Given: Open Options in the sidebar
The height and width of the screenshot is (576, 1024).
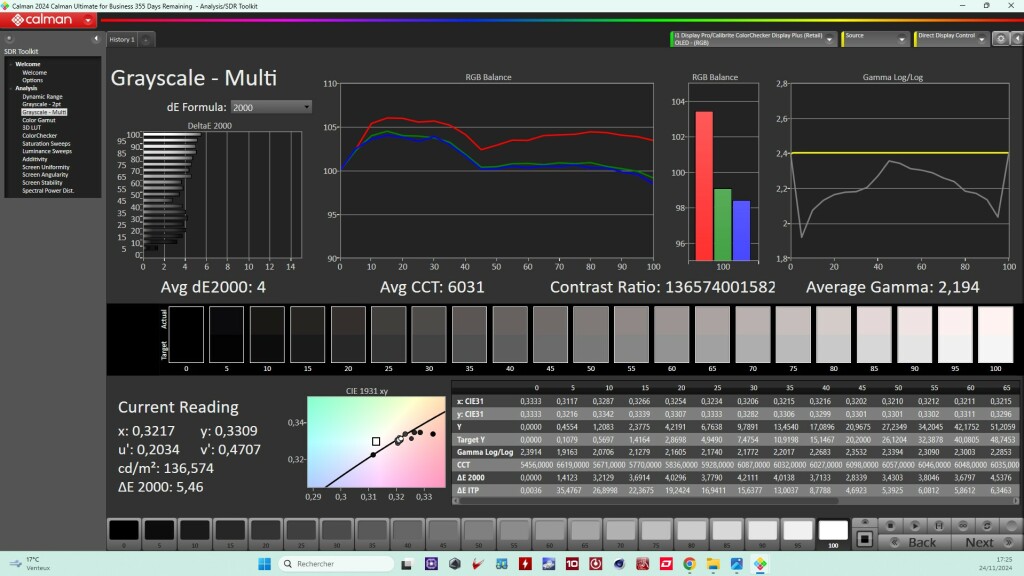Looking at the screenshot, I should point(32,80).
